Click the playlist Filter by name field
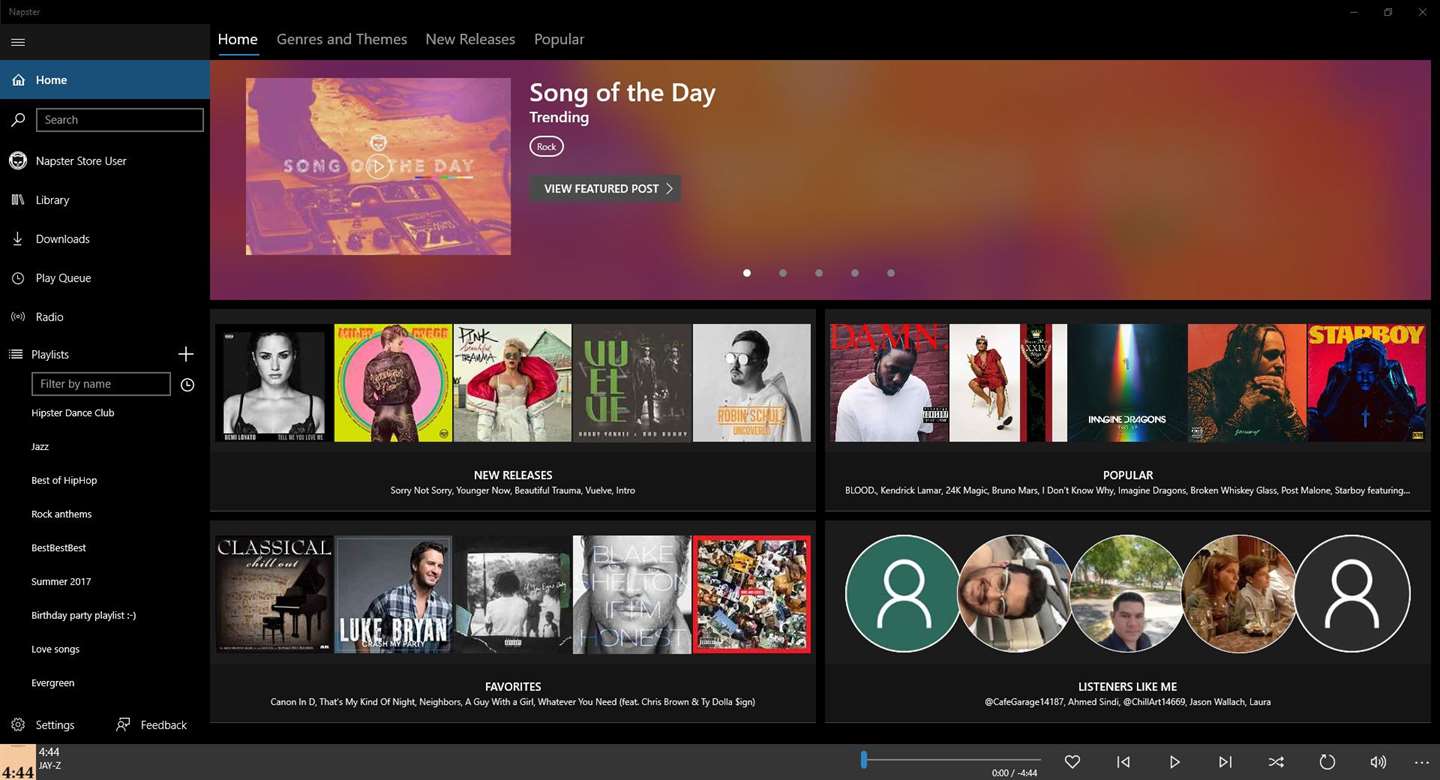Image resolution: width=1440 pixels, height=780 pixels. (x=101, y=384)
